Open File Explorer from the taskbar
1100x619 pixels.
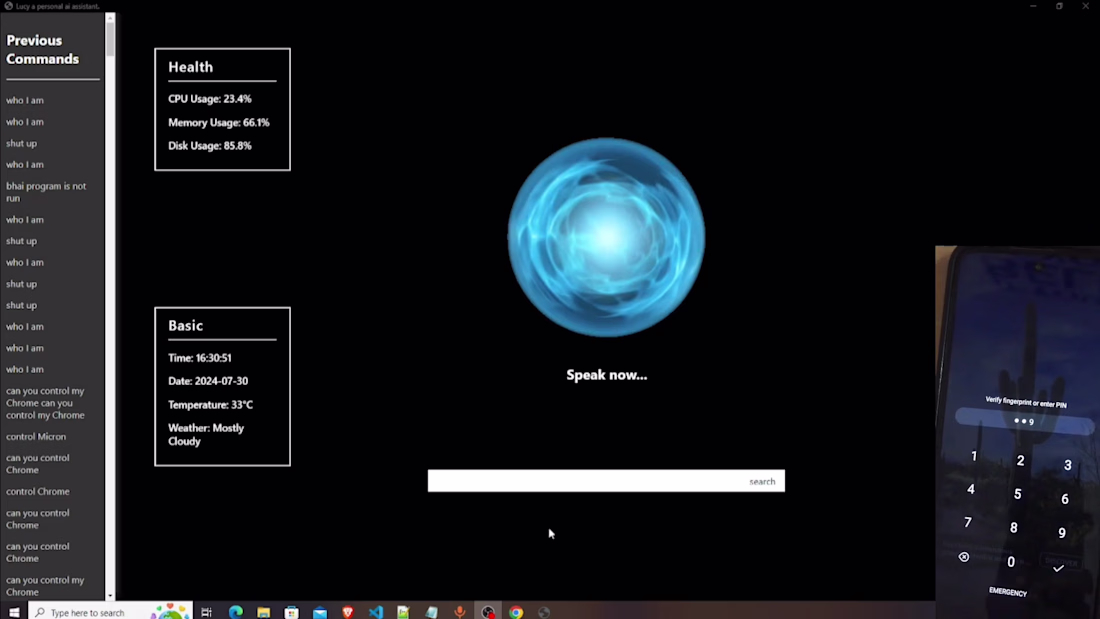[264, 612]
